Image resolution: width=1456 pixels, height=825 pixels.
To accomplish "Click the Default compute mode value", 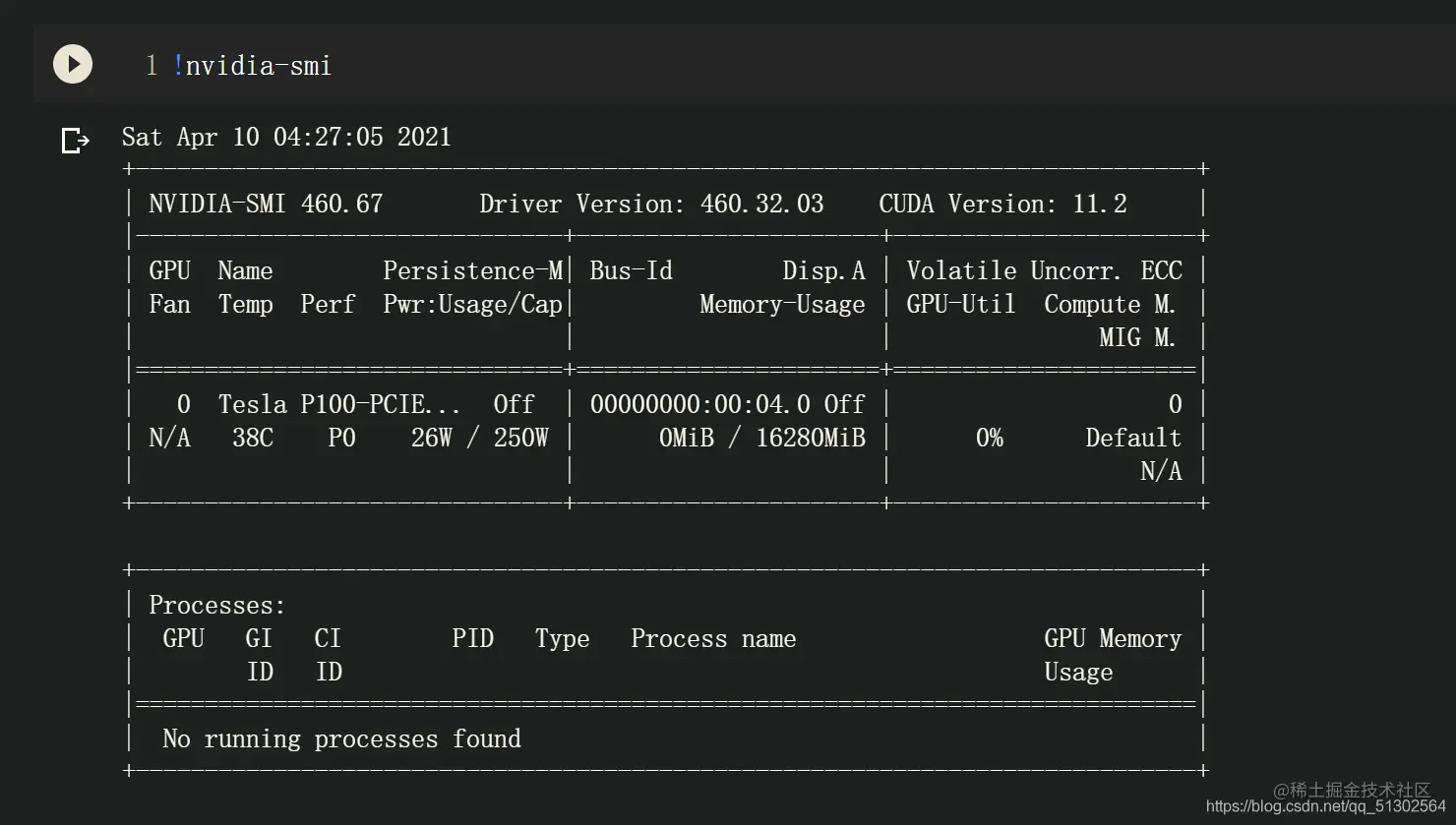I will point(1133,438).
